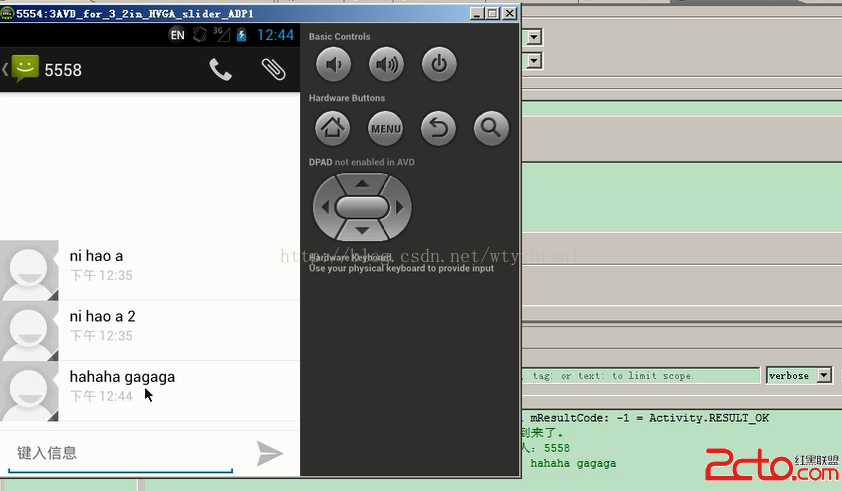Select the 'ni hao a' message
Viewport: 842px width, 491px height.
(96, 256)
